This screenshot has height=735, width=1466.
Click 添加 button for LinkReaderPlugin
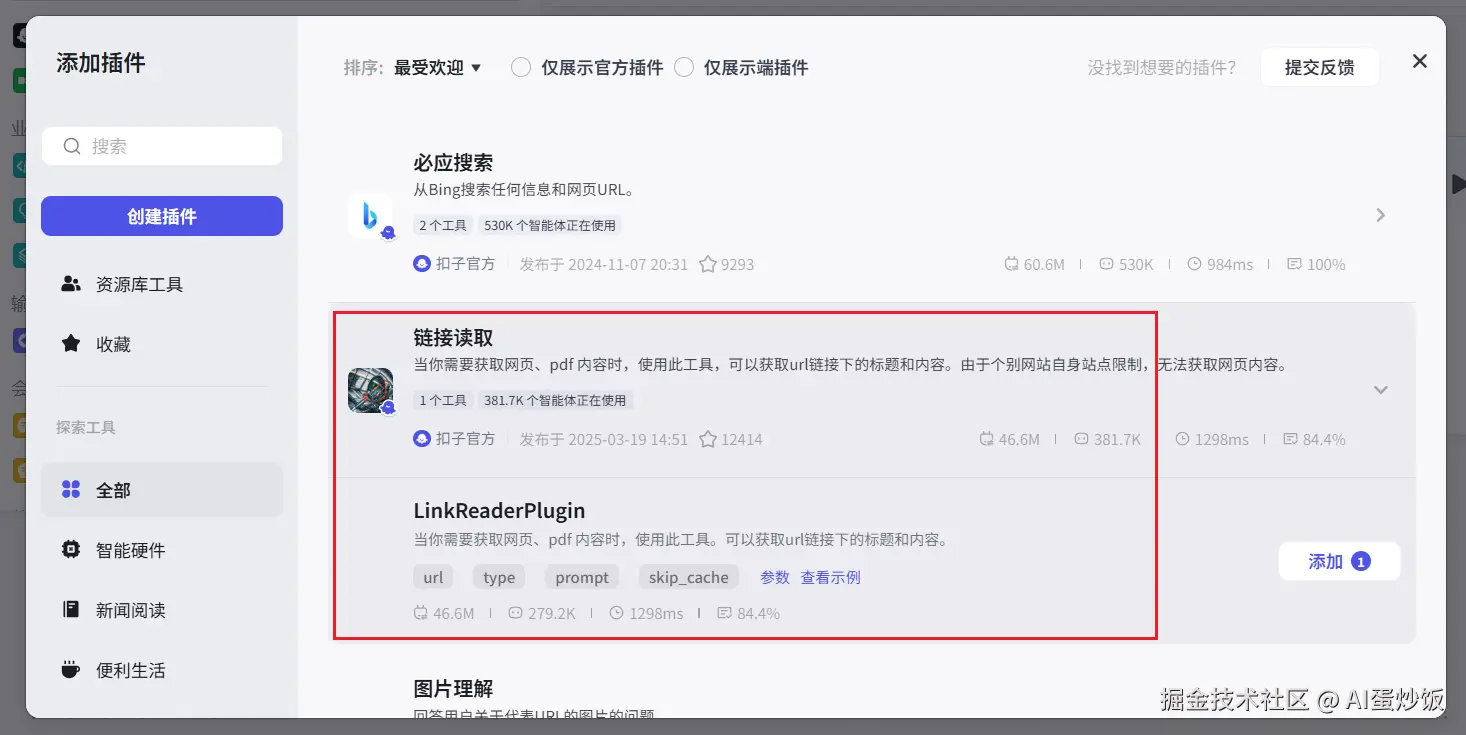(x=1339, y=562)
